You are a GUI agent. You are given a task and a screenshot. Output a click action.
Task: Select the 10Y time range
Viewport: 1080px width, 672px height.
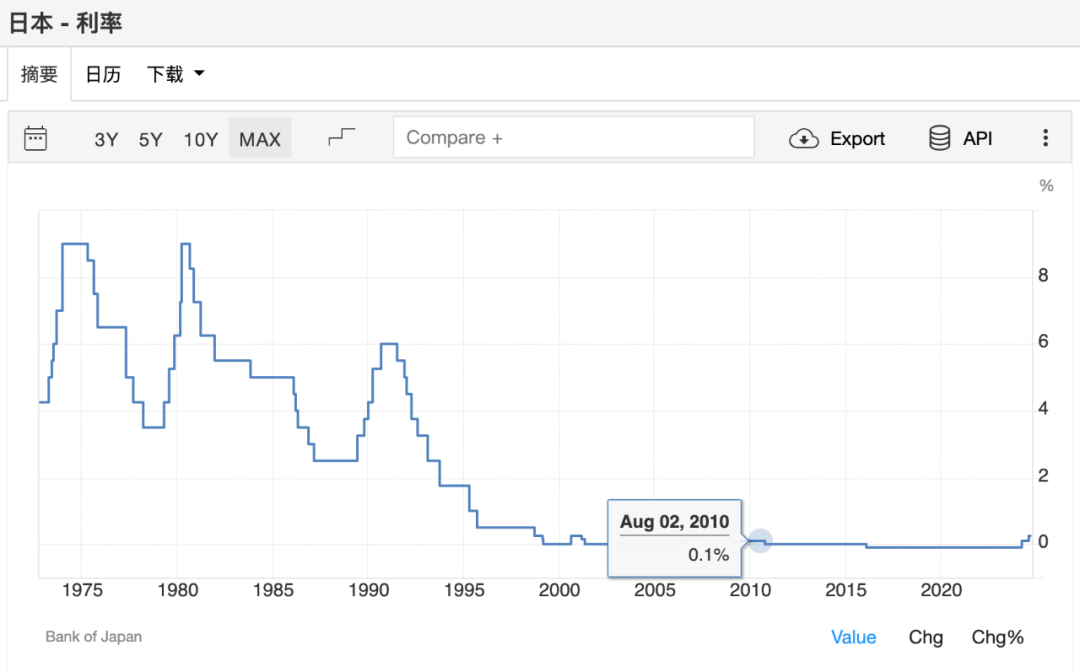[200, 139]
